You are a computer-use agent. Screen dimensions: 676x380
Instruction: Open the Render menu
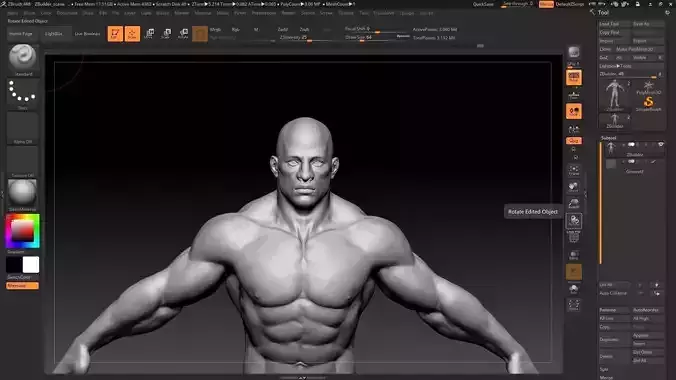[288, 13]
